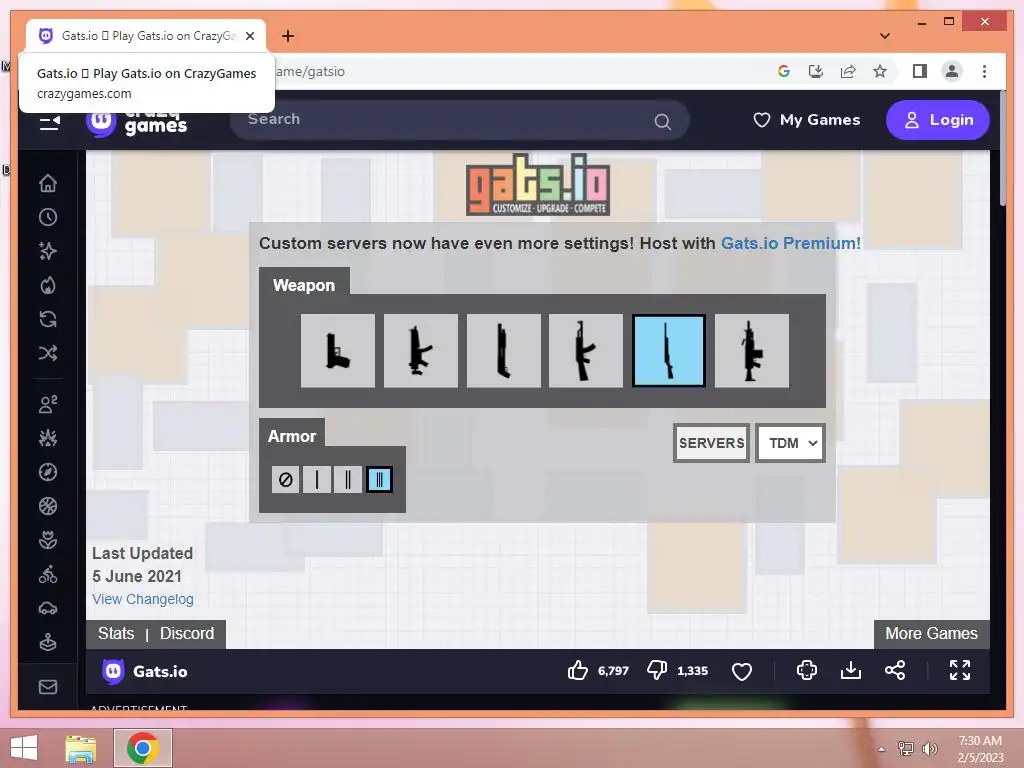Click the search magnifier icon

click(662, 121)
